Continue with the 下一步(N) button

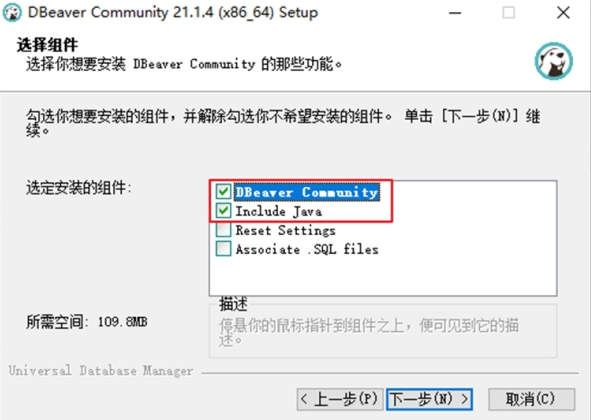[x=429, y=399]
